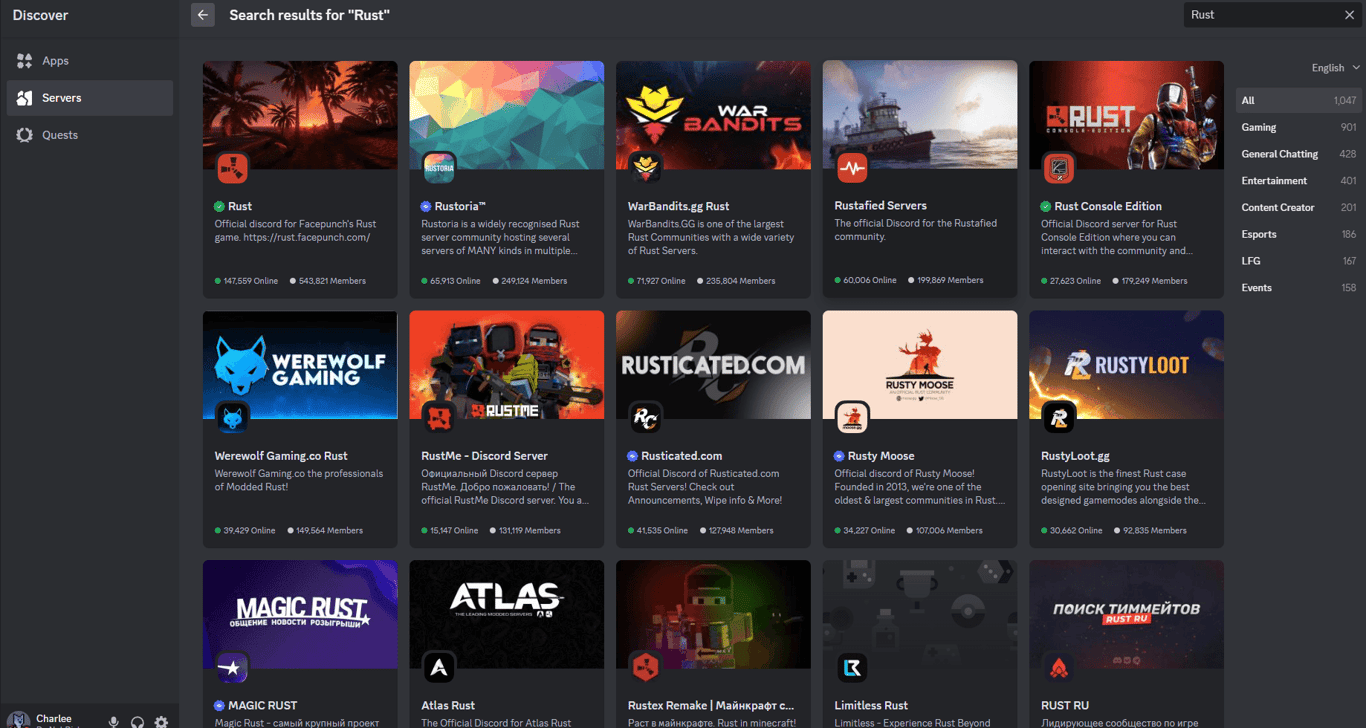Open the Quests section
The width and height of the screenshot is (1366, 728).
90,135
